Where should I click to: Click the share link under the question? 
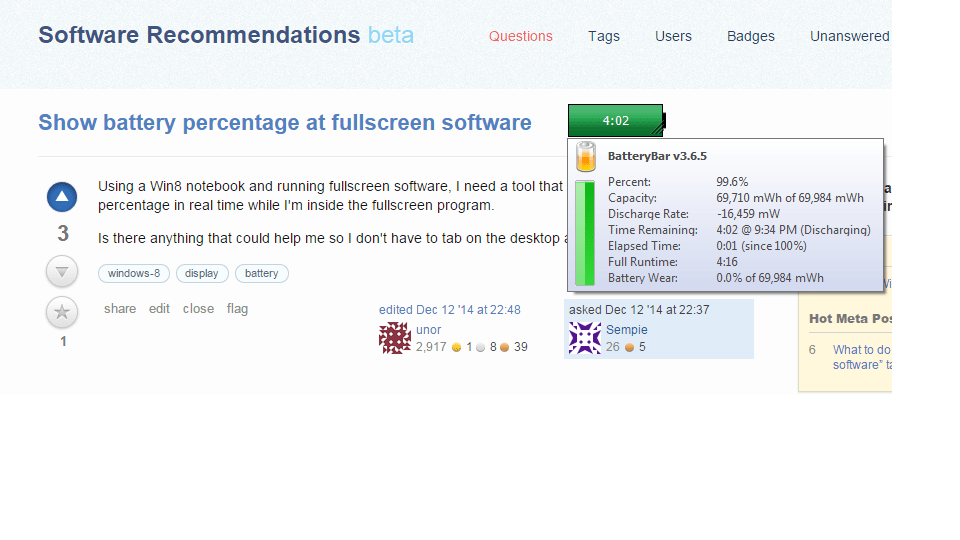pos(120,309)
